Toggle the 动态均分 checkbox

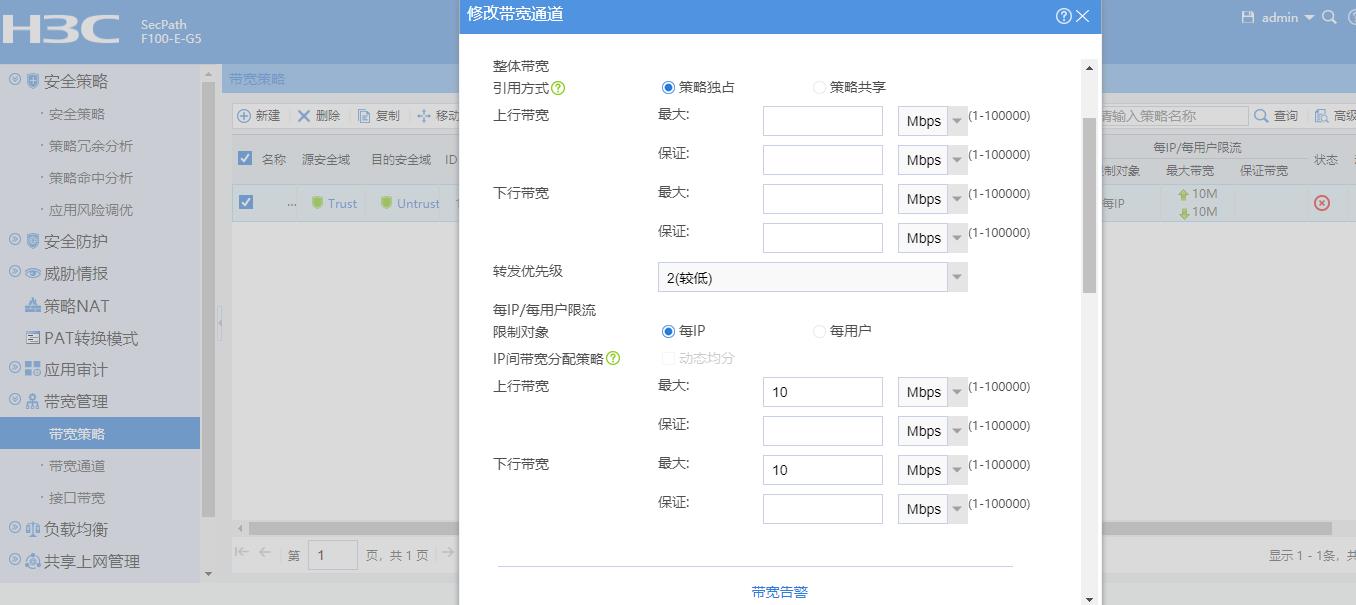tap(668, 358)
